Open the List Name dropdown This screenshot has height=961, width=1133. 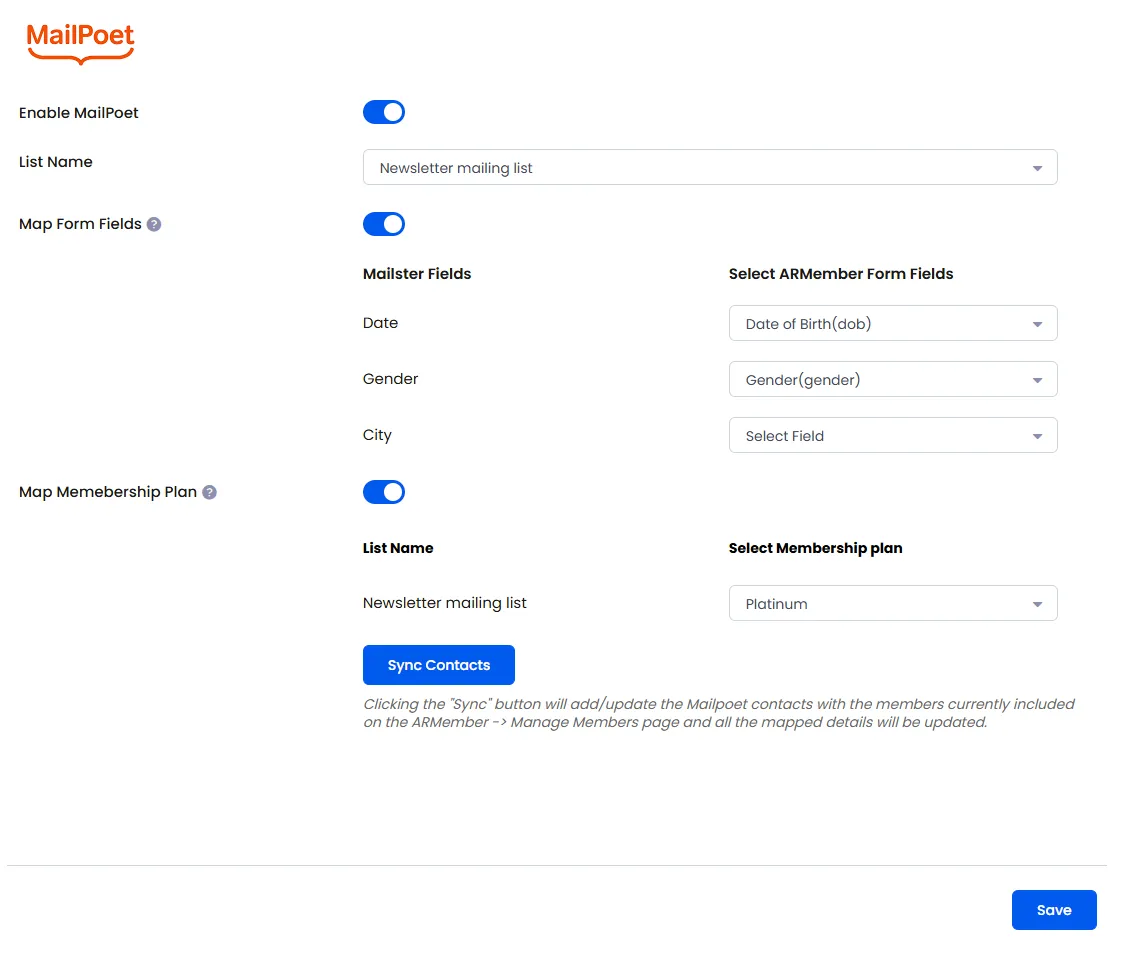[710, 168]
